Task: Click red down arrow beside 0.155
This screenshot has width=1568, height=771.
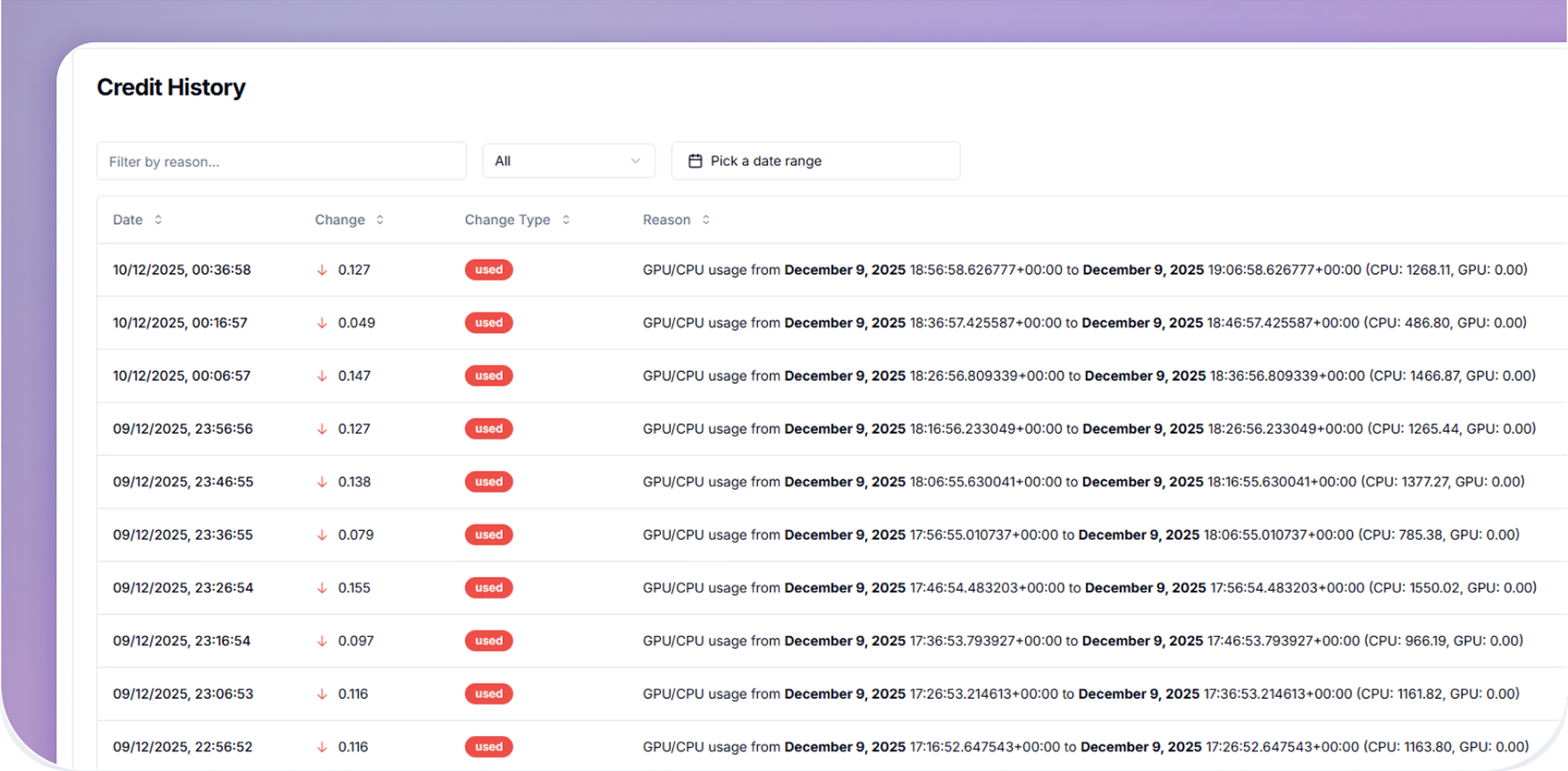Action: point(322,588)
